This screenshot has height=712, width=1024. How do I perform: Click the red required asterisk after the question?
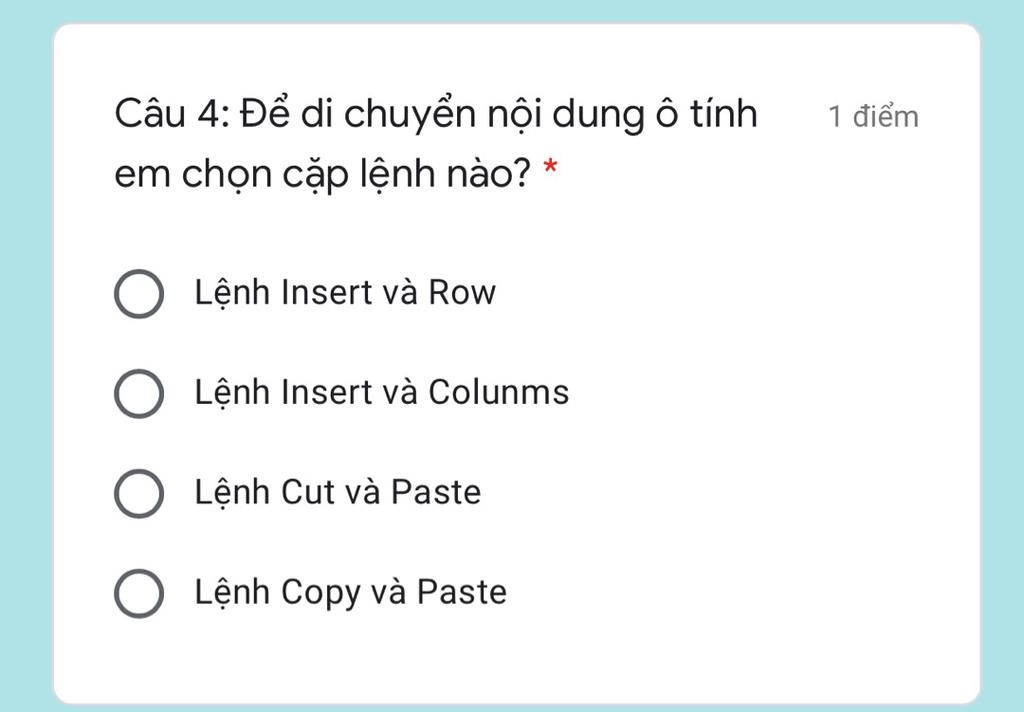(551, 167)
